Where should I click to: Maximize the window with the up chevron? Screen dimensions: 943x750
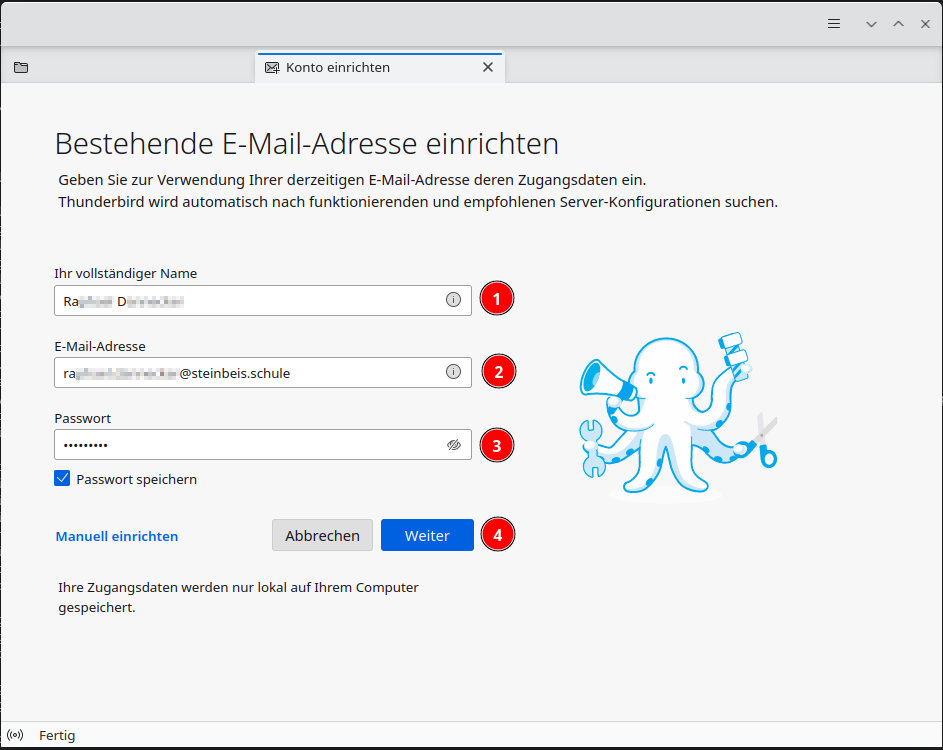(x=898, y=24)
